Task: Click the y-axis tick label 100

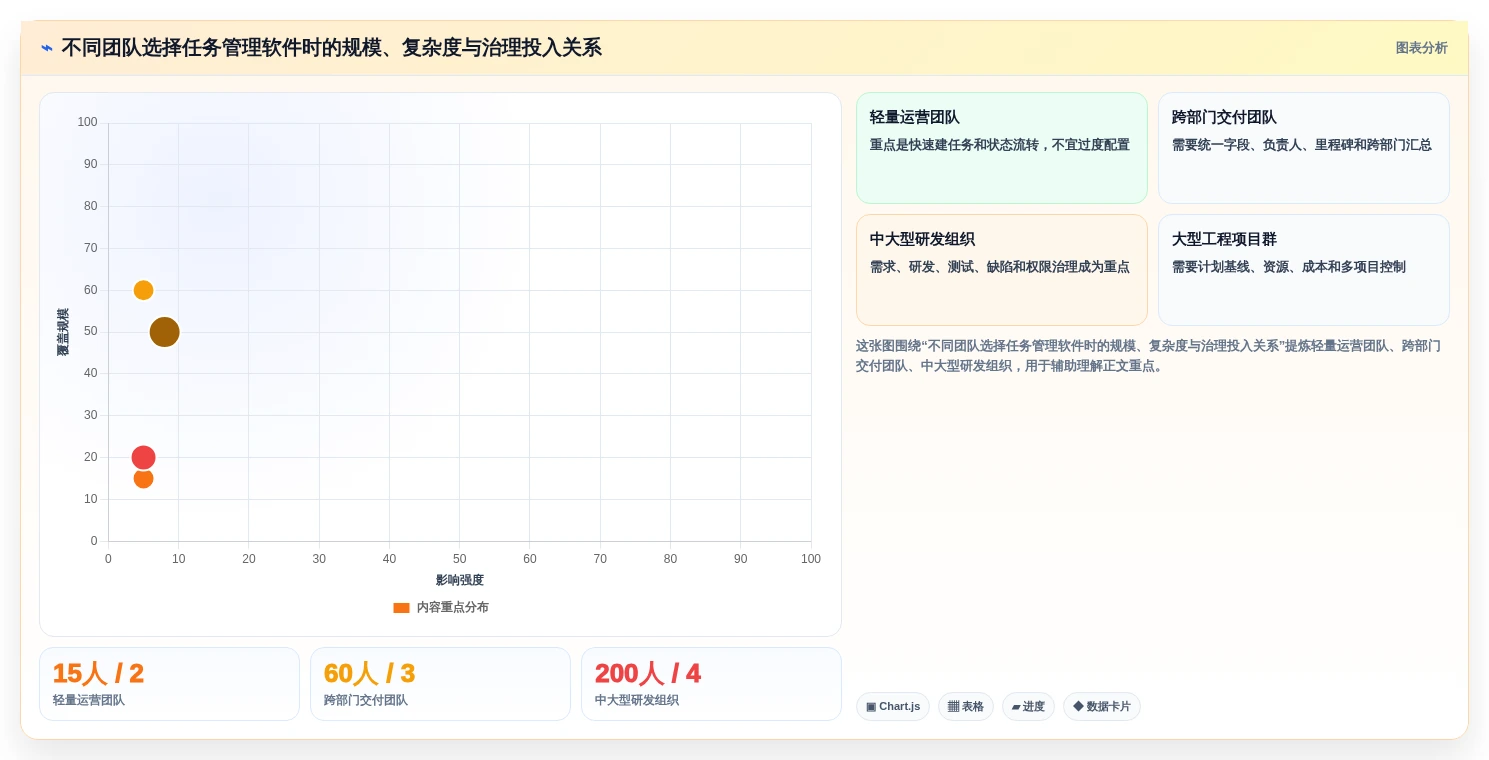Action: 87,122
